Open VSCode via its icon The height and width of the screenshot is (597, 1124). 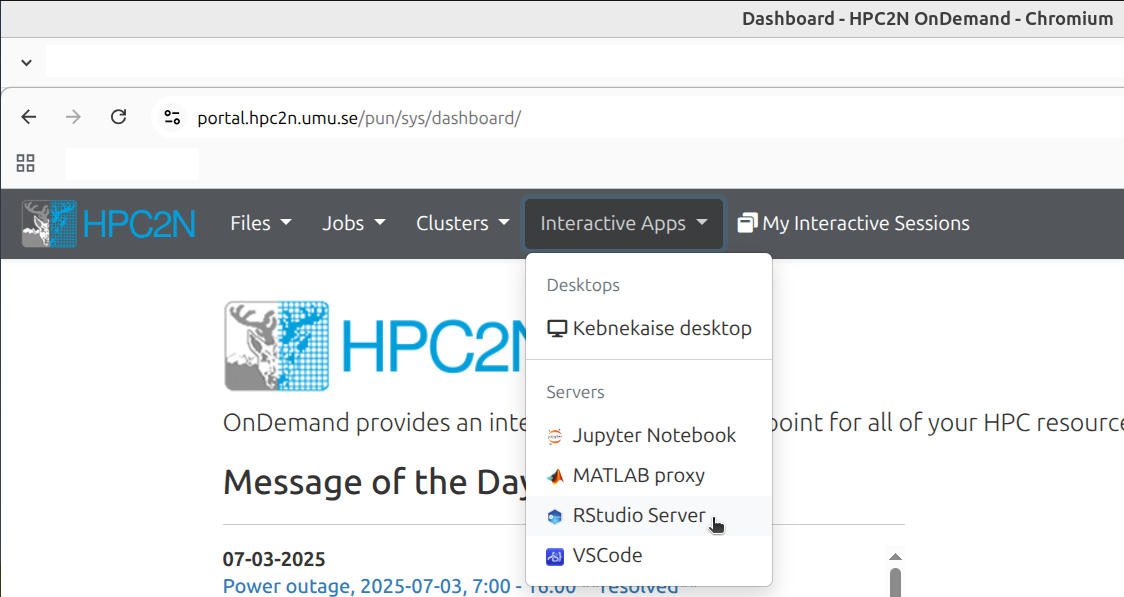tap(554, 555)
